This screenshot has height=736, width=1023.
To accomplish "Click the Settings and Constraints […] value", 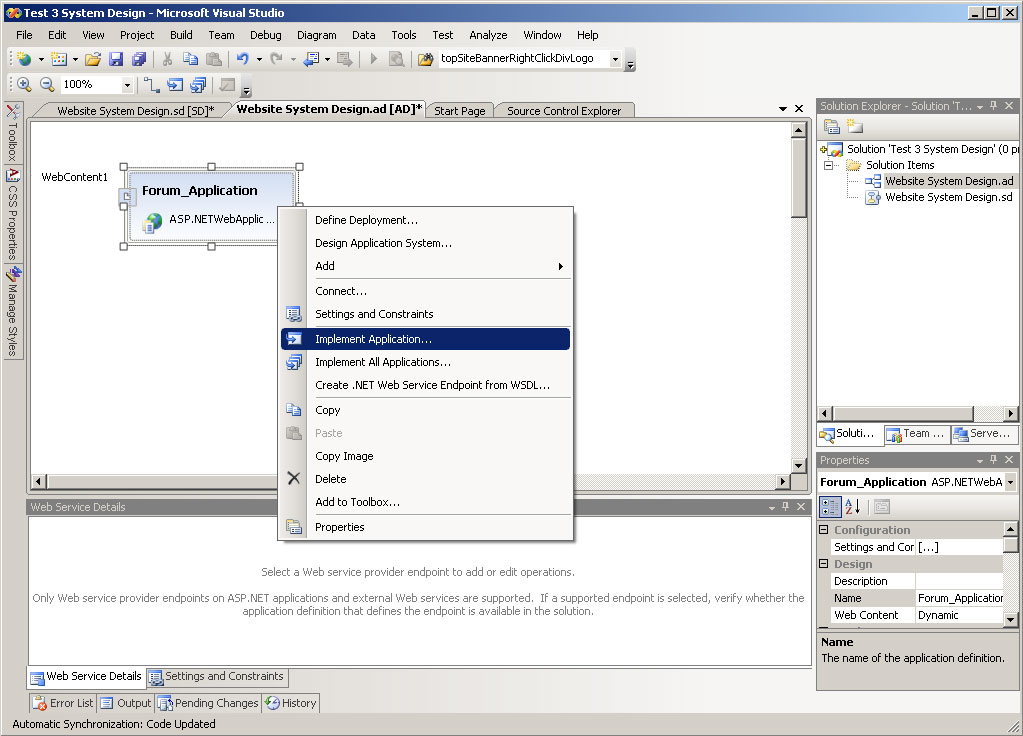I will pyautogui.click(x=959, y=547).
